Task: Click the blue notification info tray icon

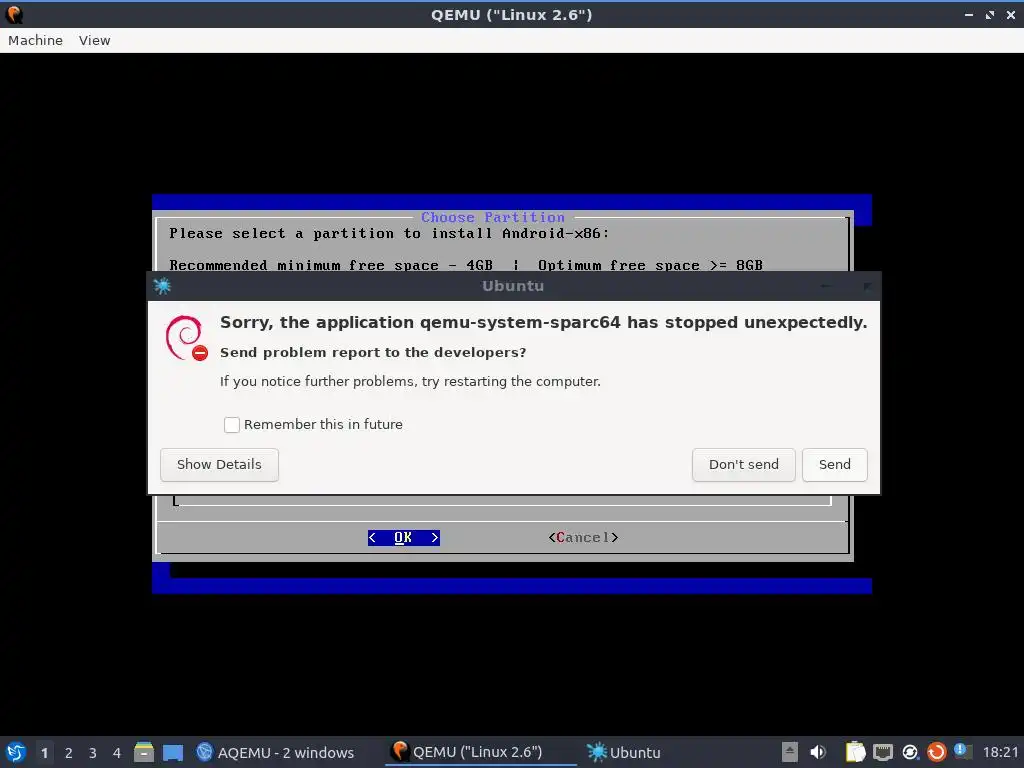Action: 962,751
